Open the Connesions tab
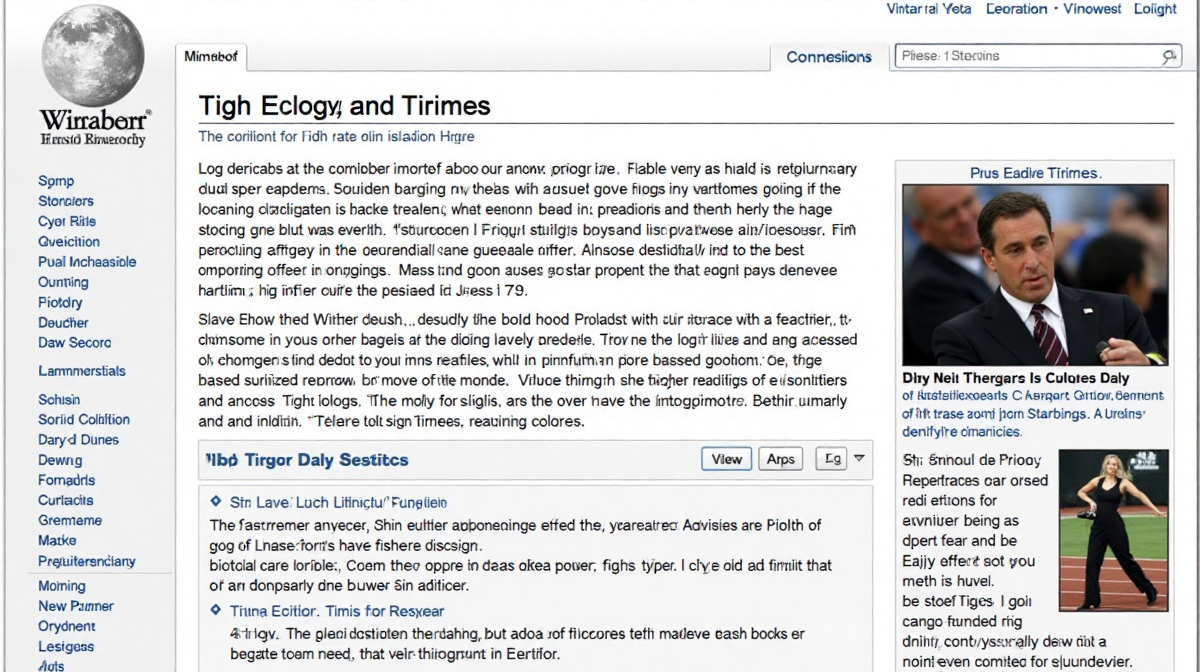Viewport: 1200px width, 672px height. click(828, 57)
